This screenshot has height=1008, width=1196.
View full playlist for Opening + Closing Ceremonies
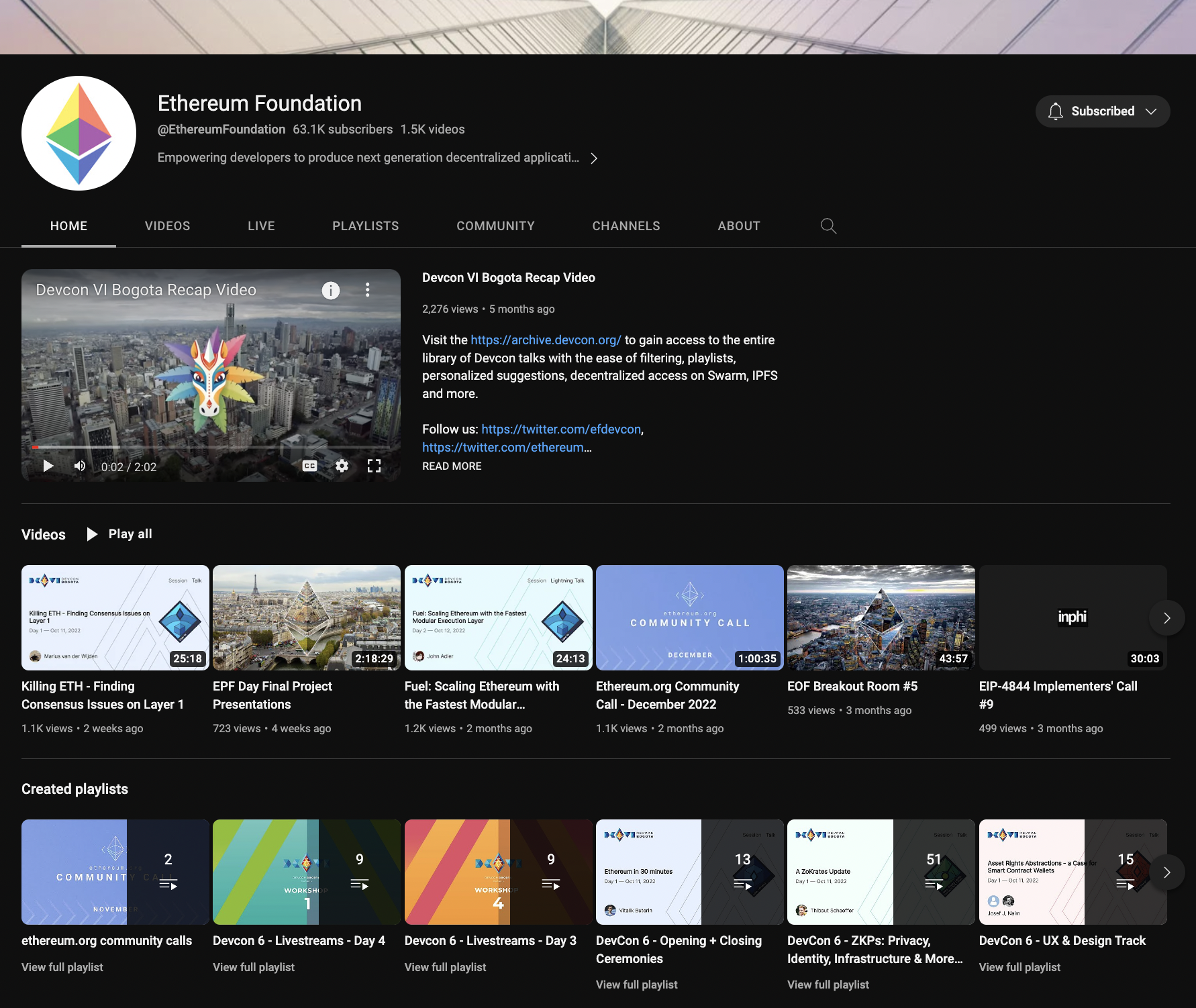point(637,985)
